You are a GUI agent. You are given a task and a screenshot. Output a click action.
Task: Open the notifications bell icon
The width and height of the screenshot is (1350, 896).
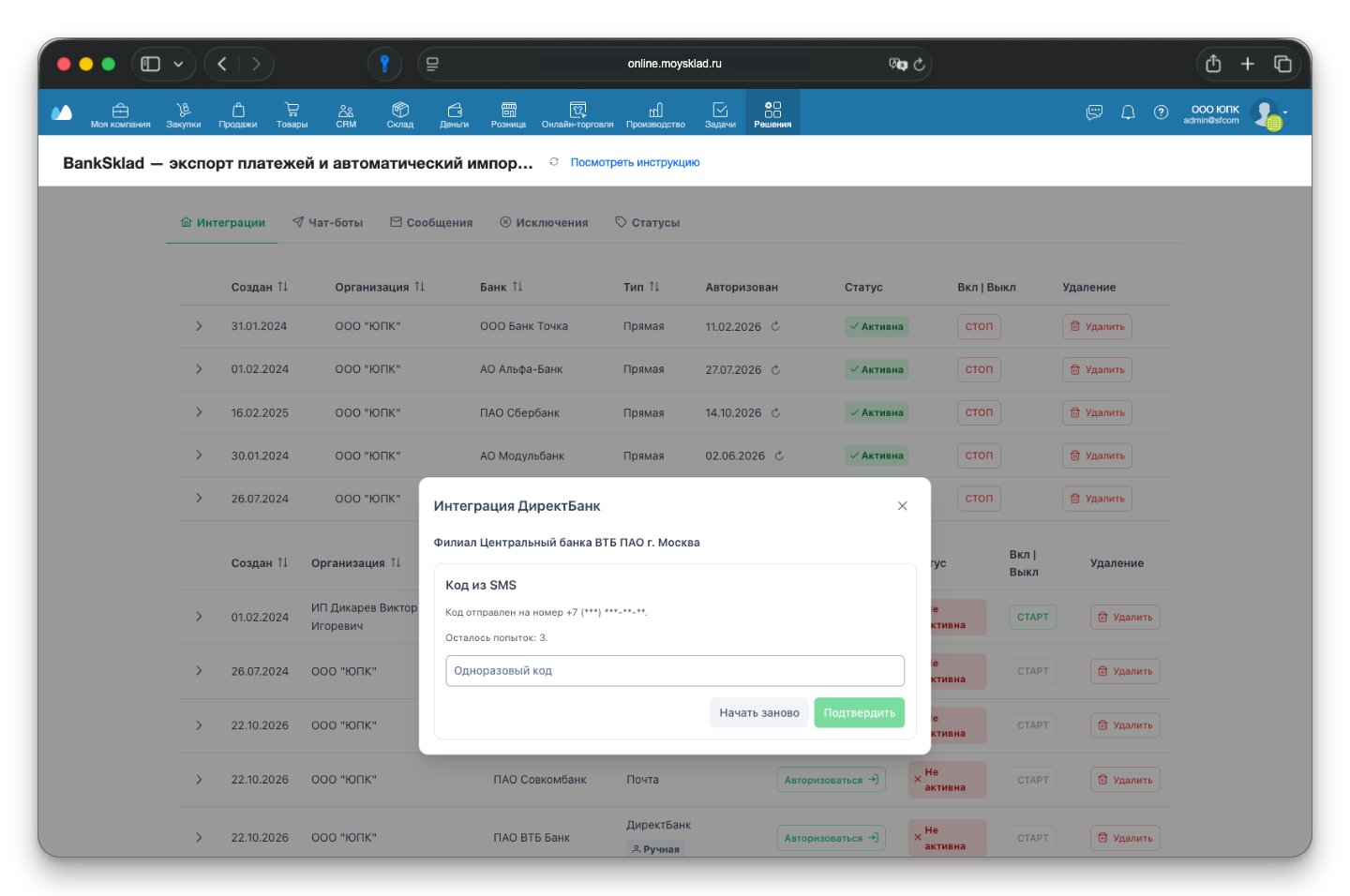tap(1128, 112)
